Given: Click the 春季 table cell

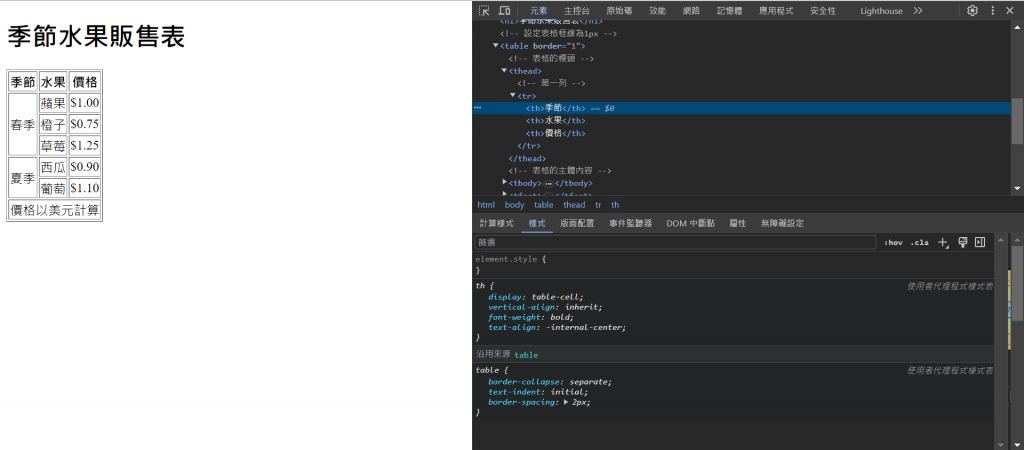Looking at the screenshot, I should [23, 124].
